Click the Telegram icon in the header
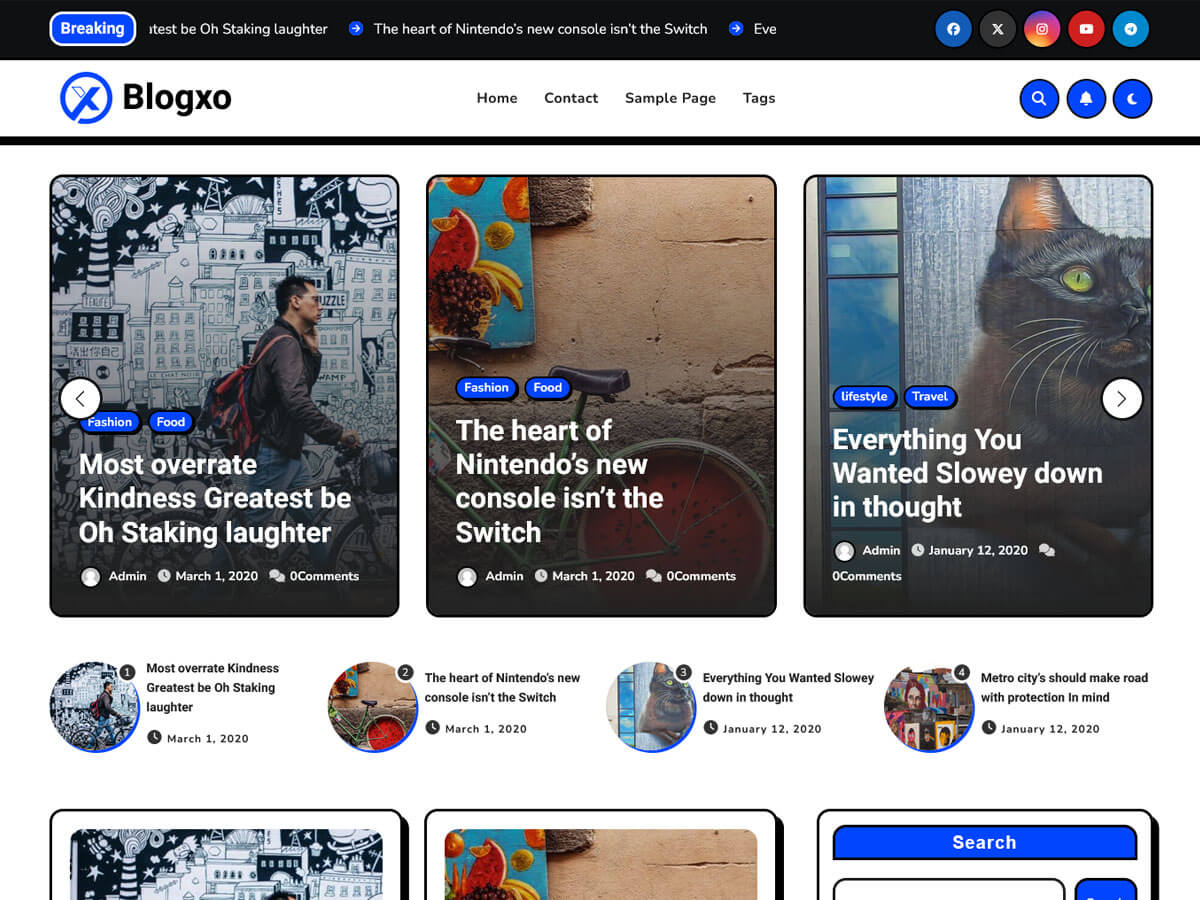Screen dimensions: 1200x900 (x=1131, y=29)
